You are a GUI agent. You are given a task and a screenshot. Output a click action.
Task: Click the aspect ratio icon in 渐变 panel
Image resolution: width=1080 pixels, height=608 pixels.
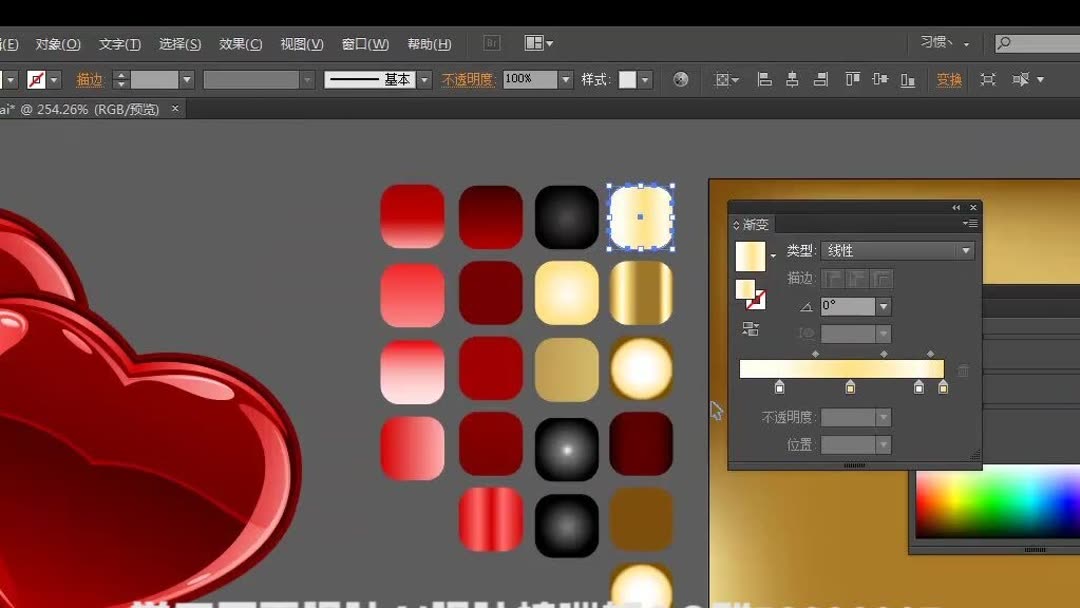(x=807, y=334)
